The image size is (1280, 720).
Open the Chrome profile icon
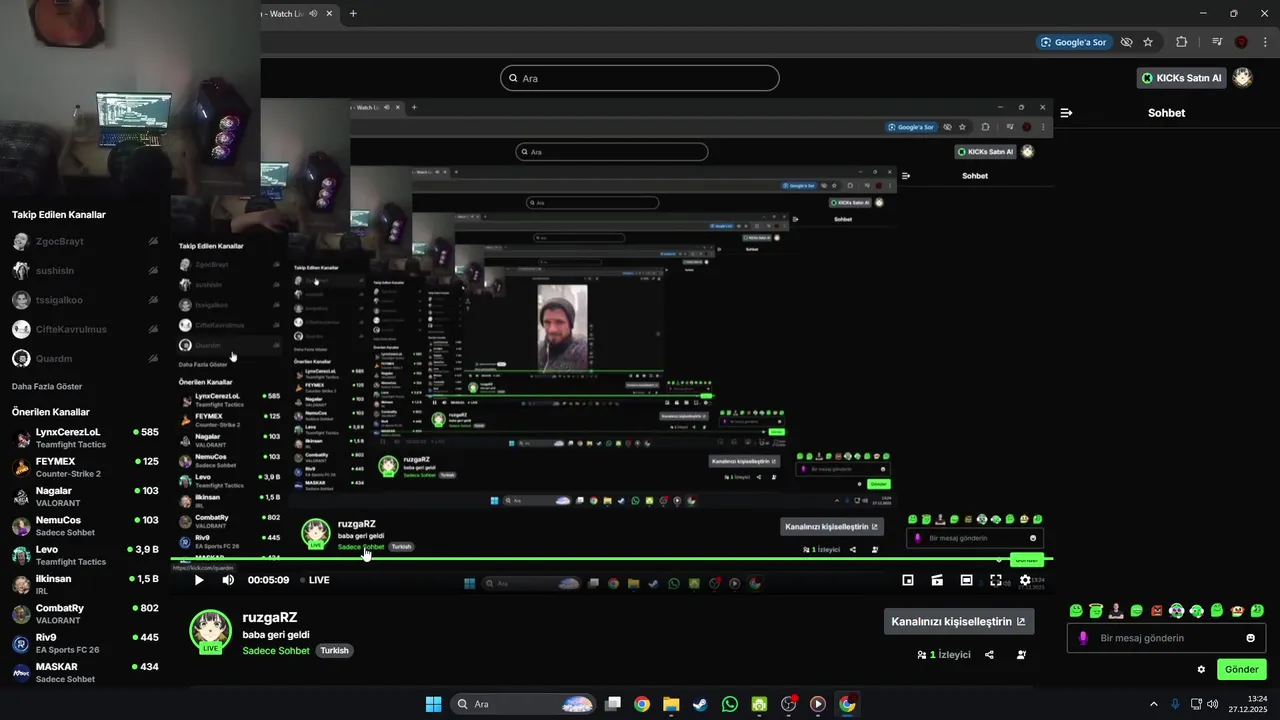pyautogui.click(x=1241, y=42)
